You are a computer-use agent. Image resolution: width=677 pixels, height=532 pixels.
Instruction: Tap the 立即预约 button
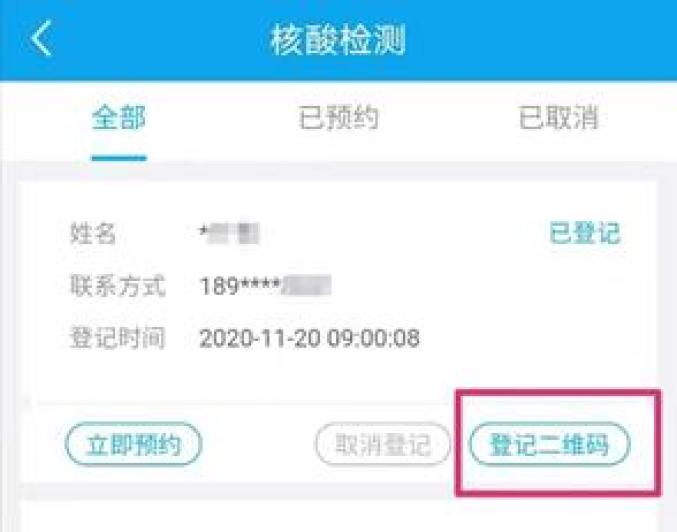click(x=134, y=444)
